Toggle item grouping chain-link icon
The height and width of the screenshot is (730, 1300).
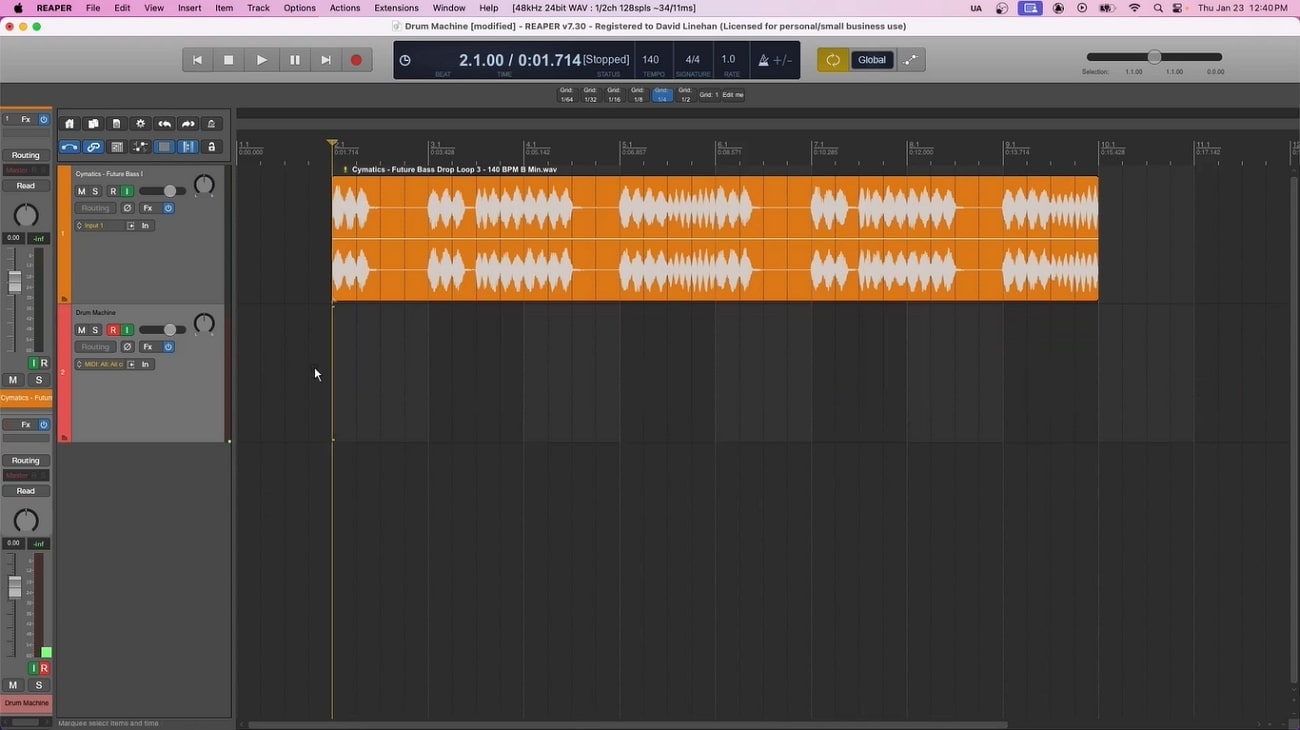pos(93,147)
